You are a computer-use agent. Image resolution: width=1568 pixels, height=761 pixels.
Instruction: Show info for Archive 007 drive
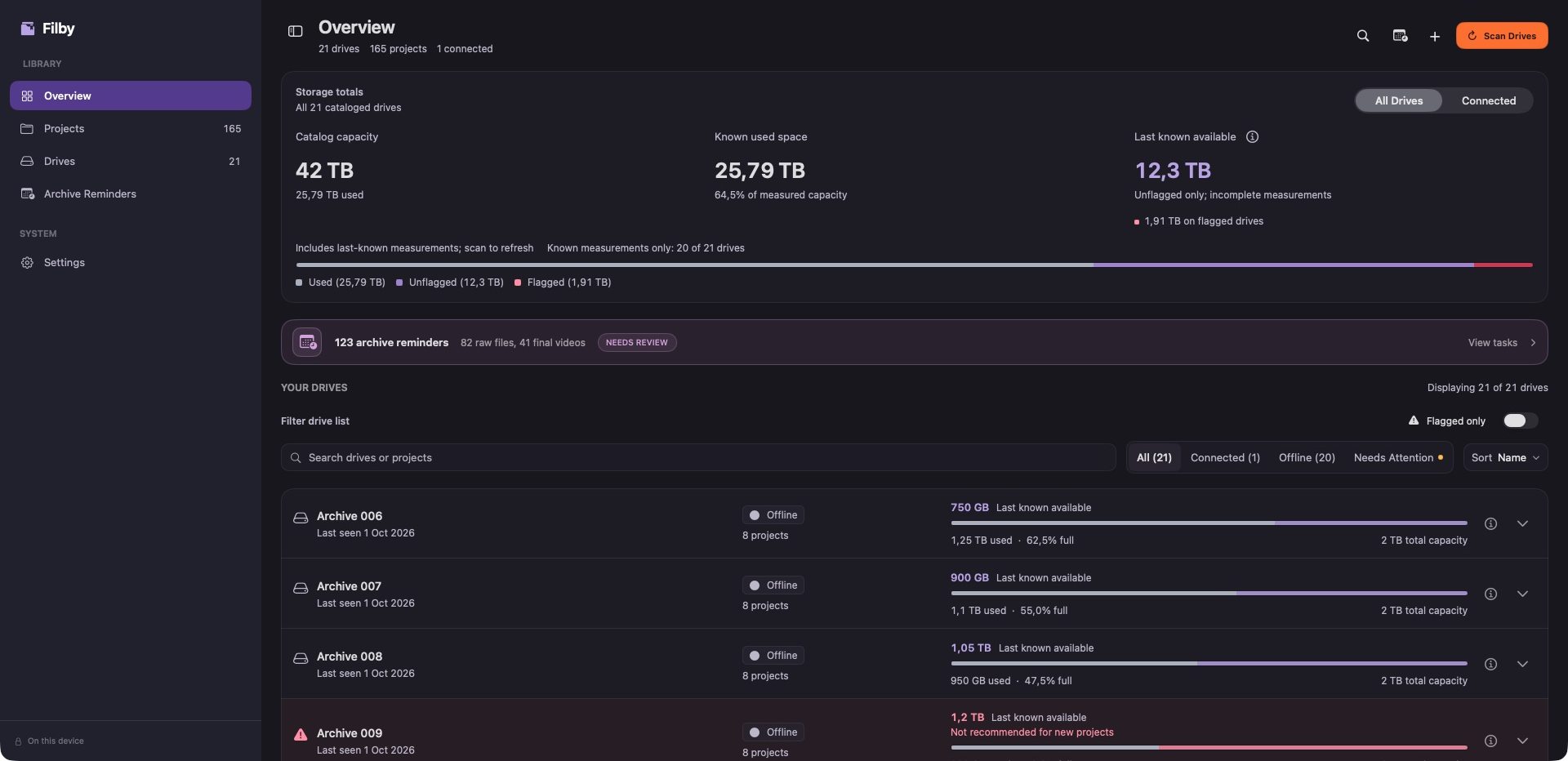pos(1490,594)
